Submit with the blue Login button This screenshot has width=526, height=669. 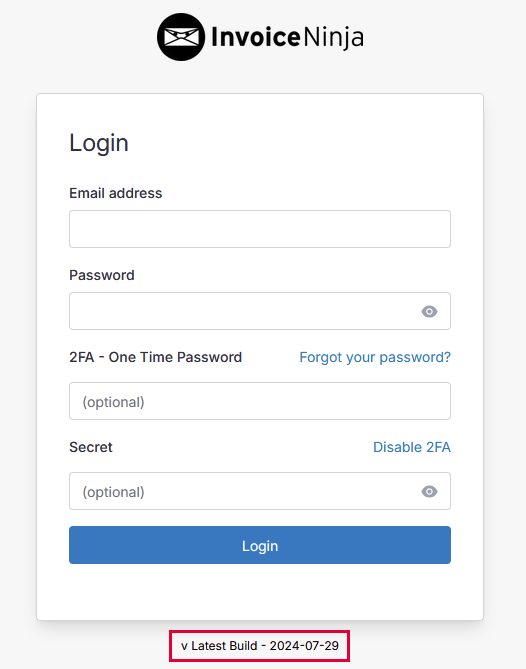coord(260,545)
